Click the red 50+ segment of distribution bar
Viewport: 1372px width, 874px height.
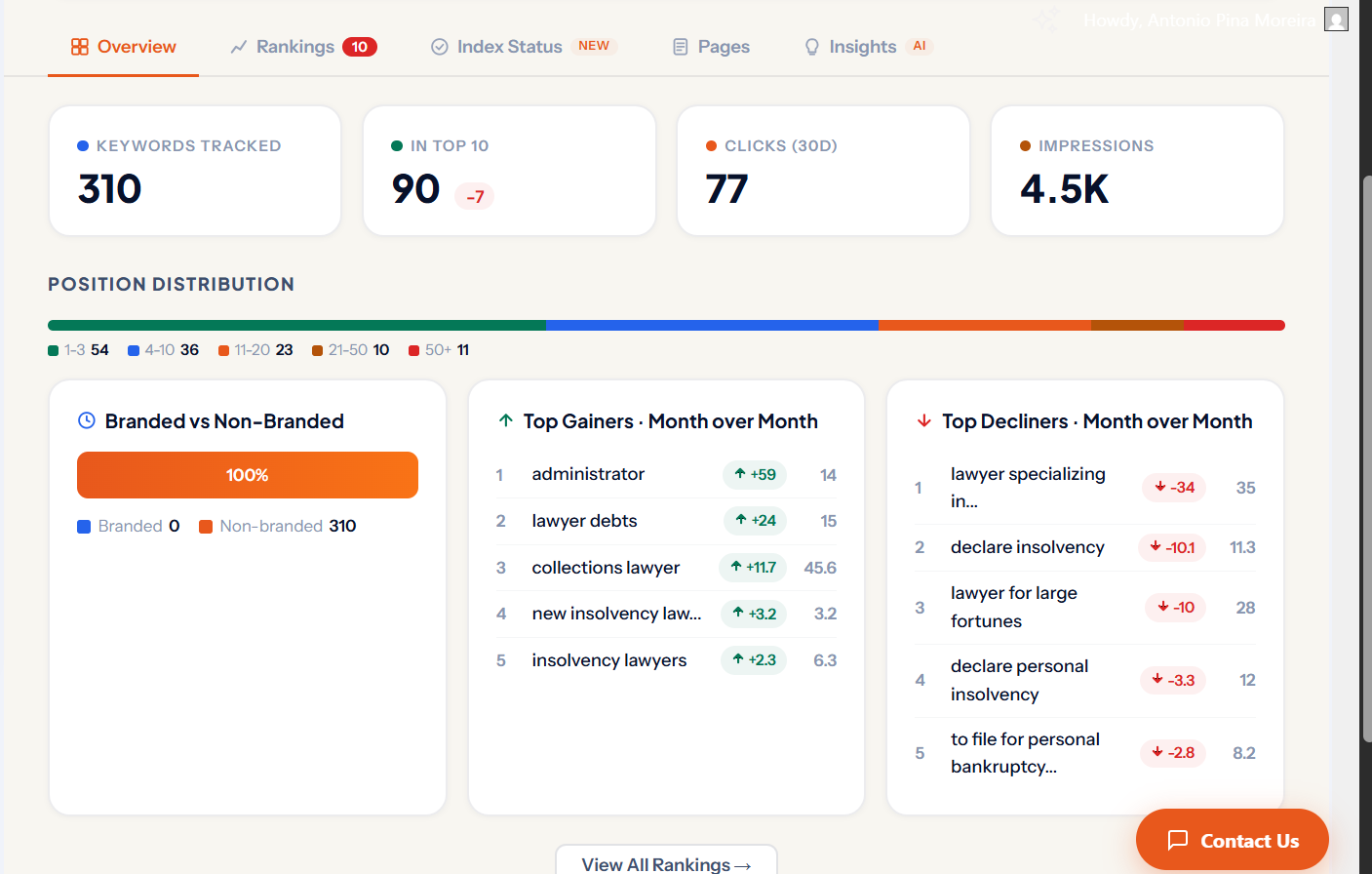(1234, 325)
